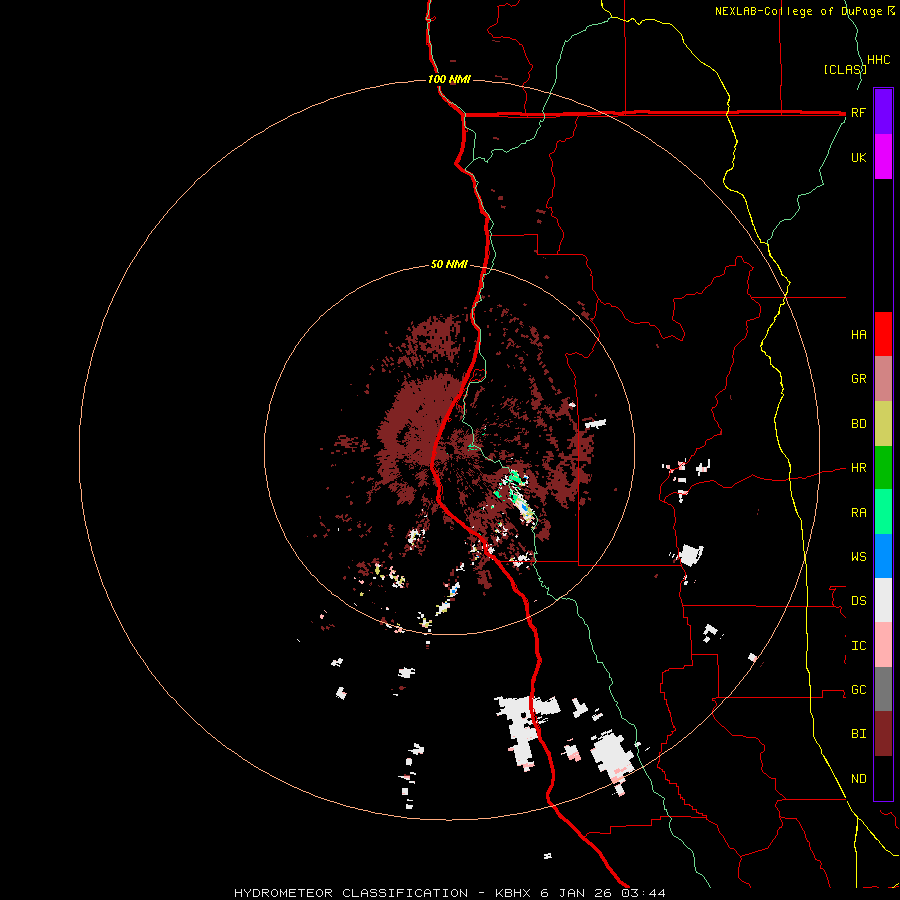The height and width of the screenshot is (900, 900).
Task: Click the 100 NMI range ring label
Action: click(x=449, y=79)
